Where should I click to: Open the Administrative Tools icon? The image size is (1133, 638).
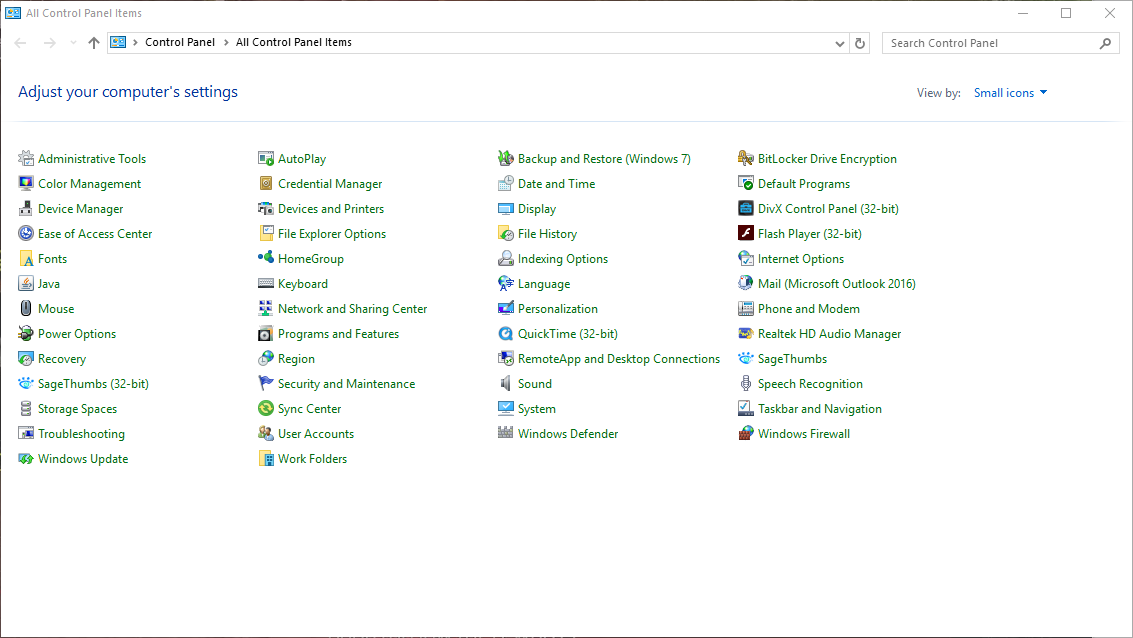[26, 158]
